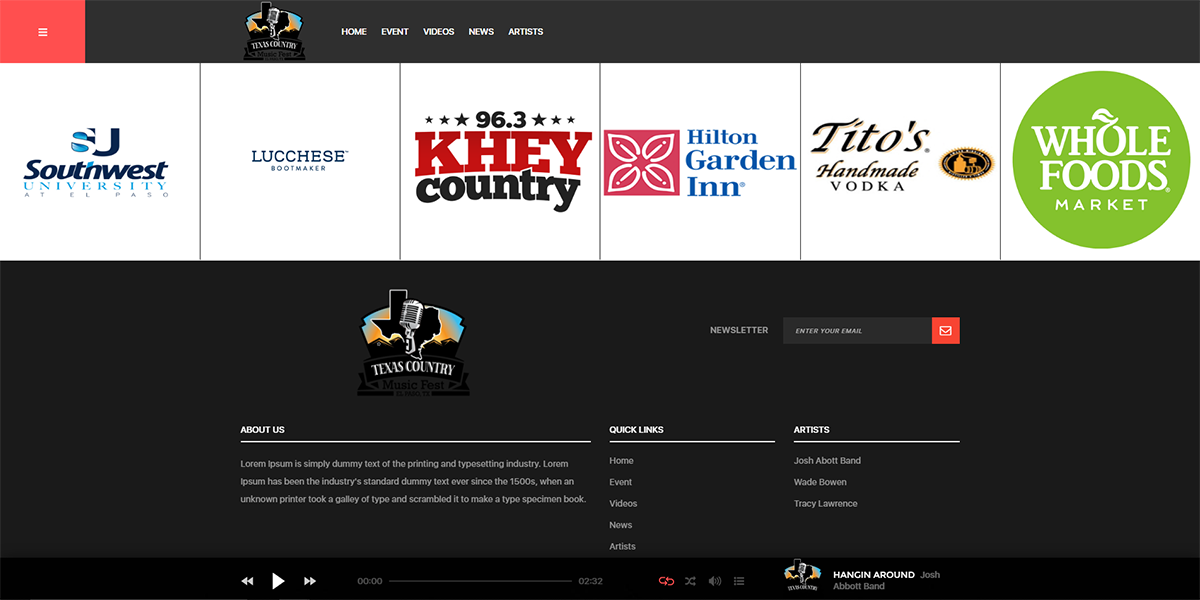Click the ABOUT US heading
The height and width of the screenshot is (600, 1200).
(262, 430)
